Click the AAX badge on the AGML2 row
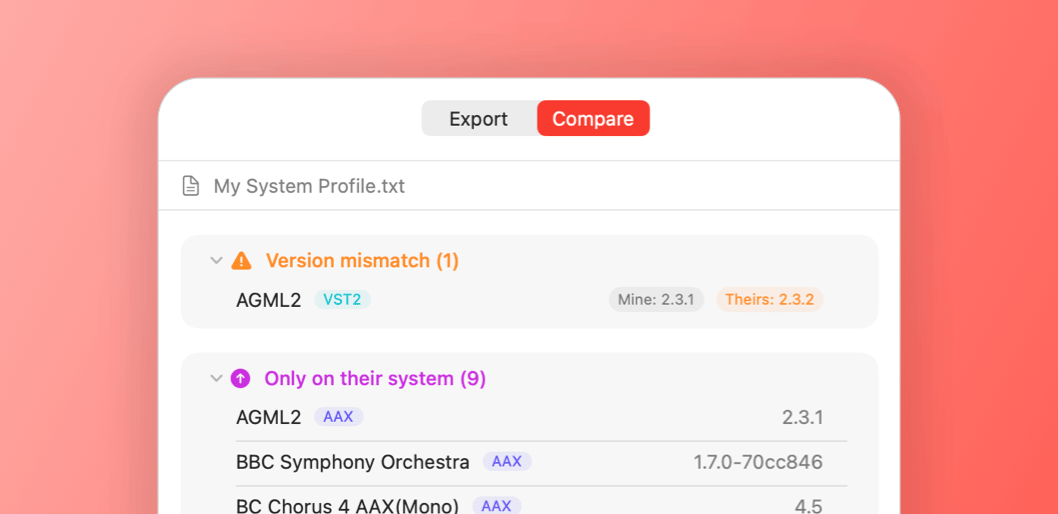 coord(338,417)
